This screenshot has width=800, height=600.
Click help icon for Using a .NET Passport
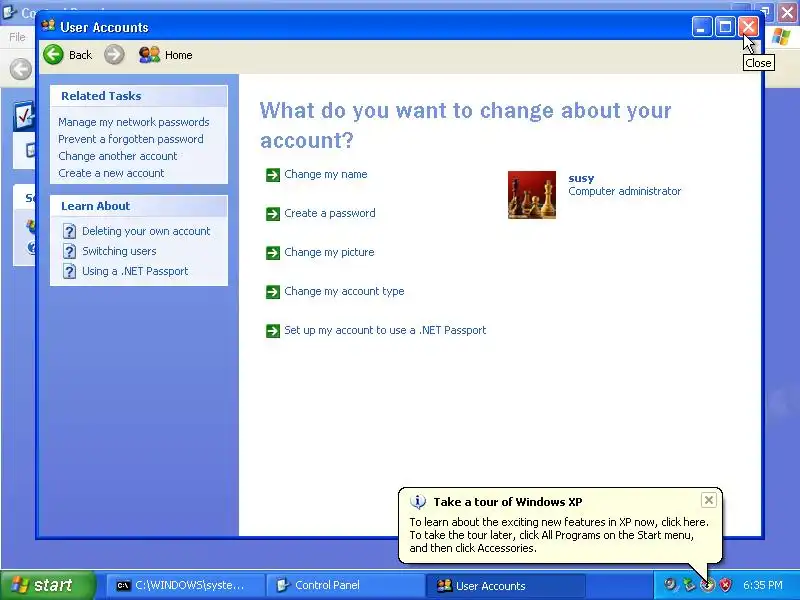click(69, 271)
